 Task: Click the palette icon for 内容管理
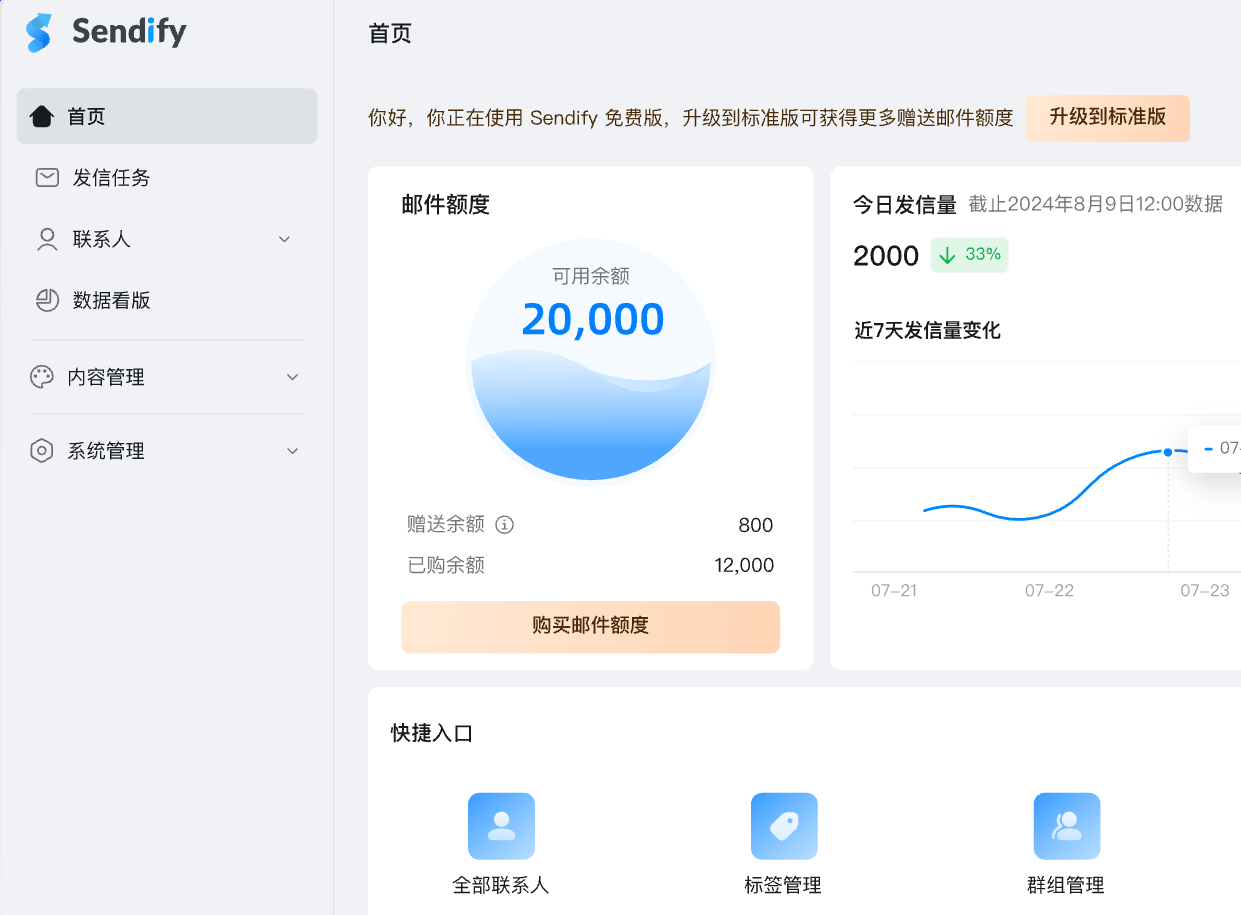click(42, 377)
